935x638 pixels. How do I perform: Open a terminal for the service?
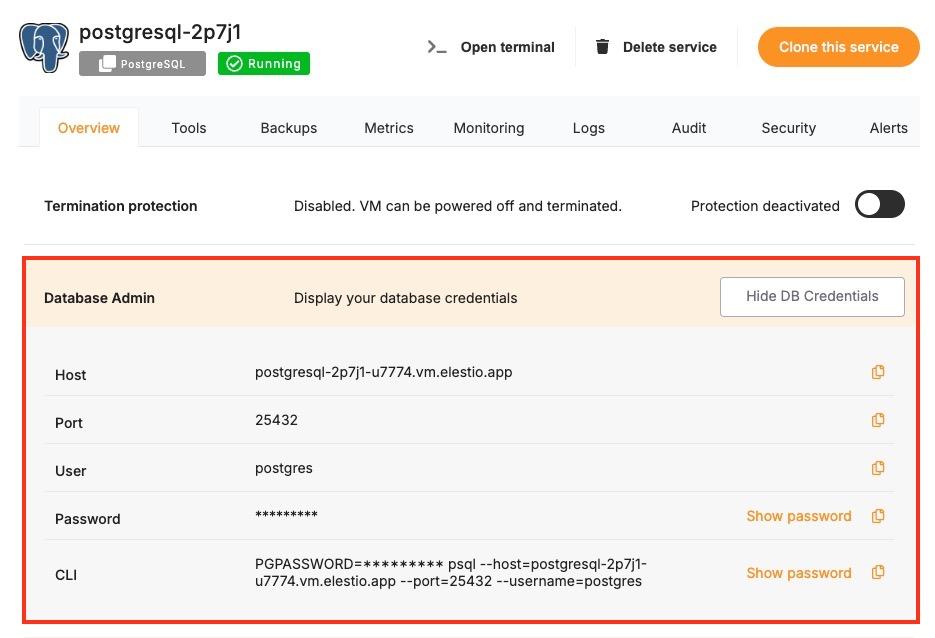coord(507,46)
